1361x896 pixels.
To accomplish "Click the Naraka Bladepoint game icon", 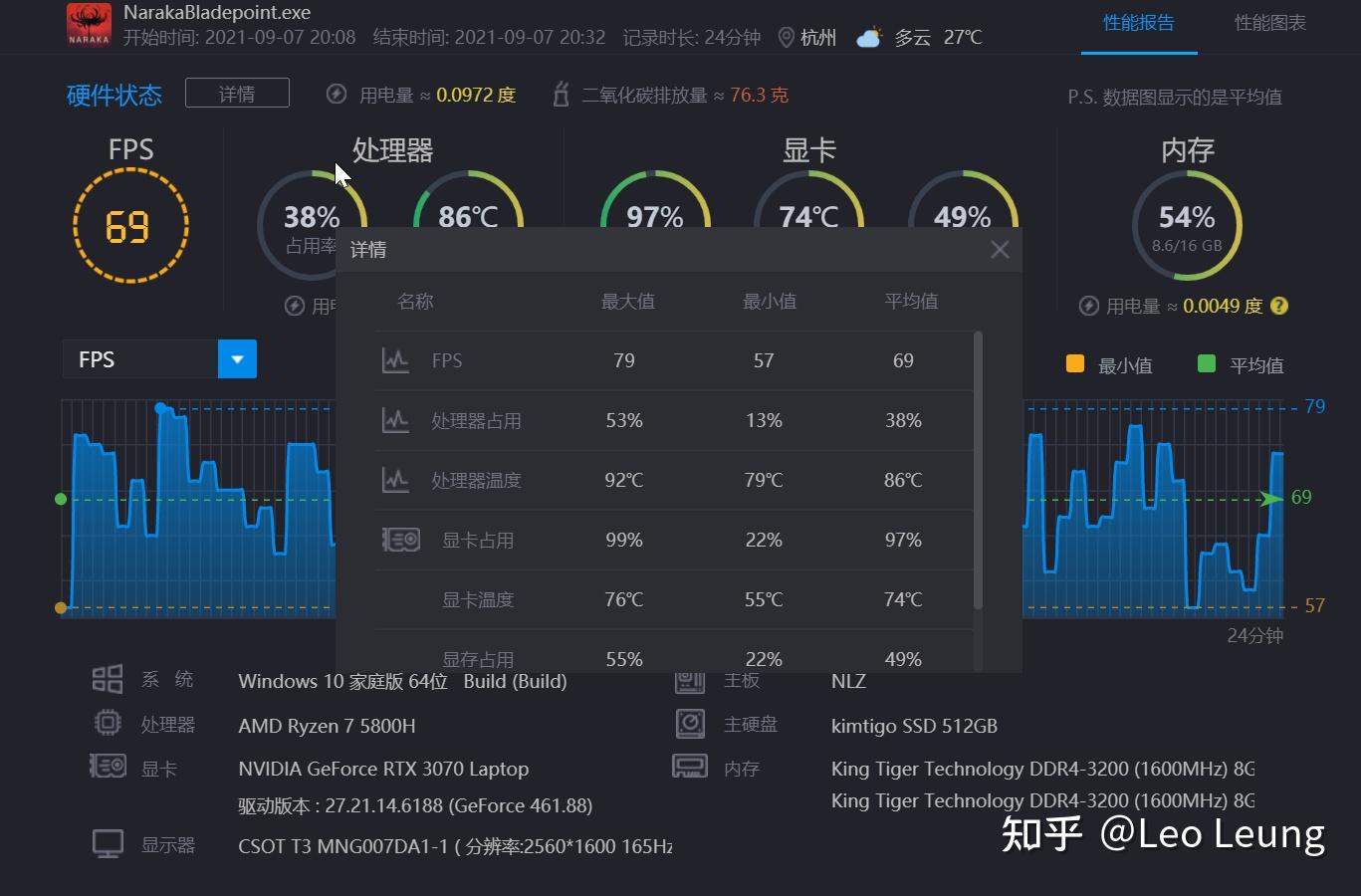I will pos(89,24).
